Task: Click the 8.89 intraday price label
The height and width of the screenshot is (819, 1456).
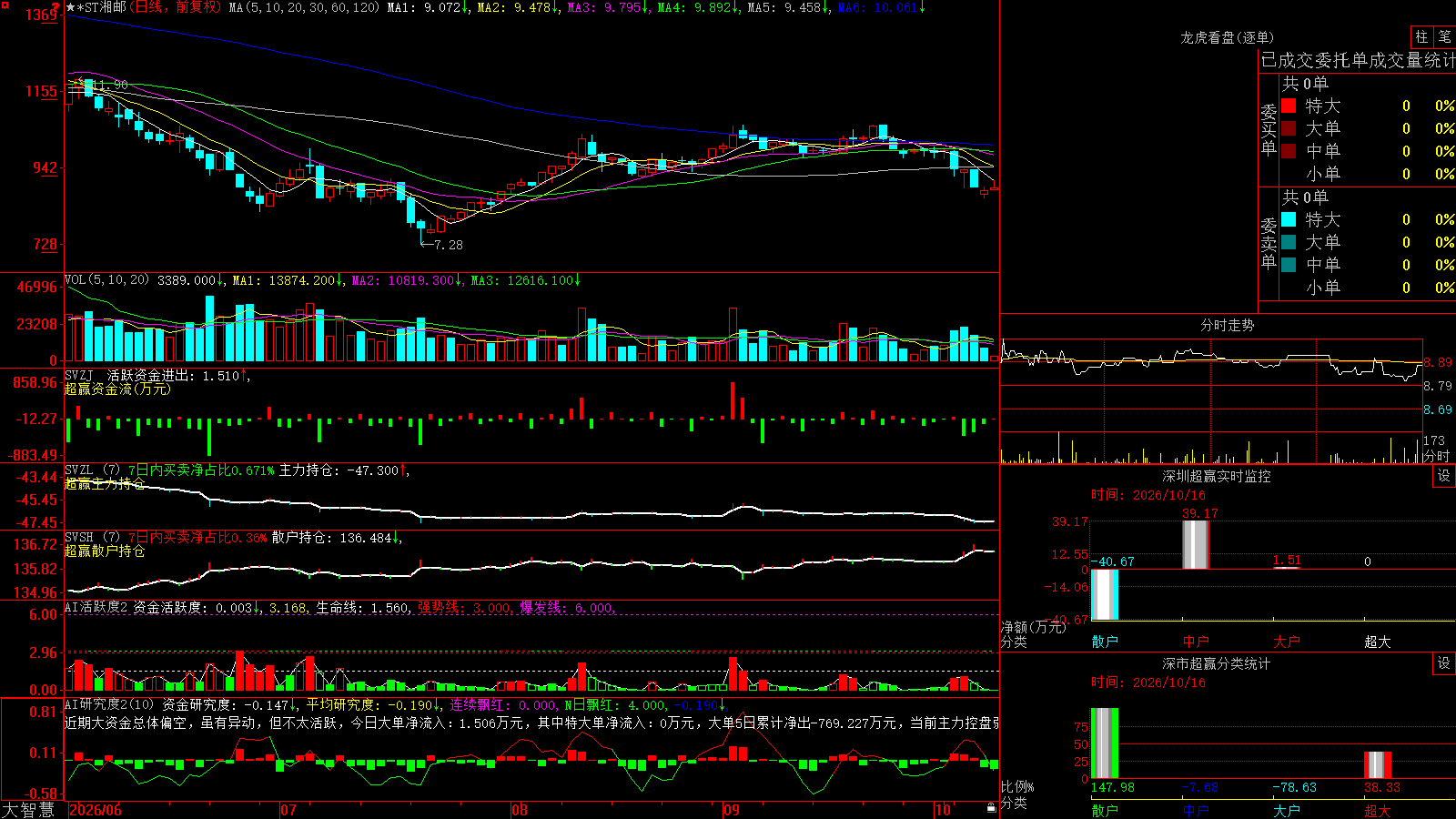Action: coord(1439,362)
